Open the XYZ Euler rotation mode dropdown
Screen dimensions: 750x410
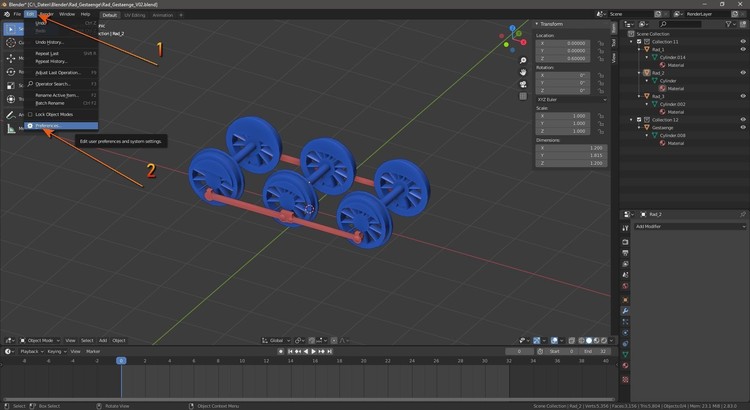click(571, 99)
